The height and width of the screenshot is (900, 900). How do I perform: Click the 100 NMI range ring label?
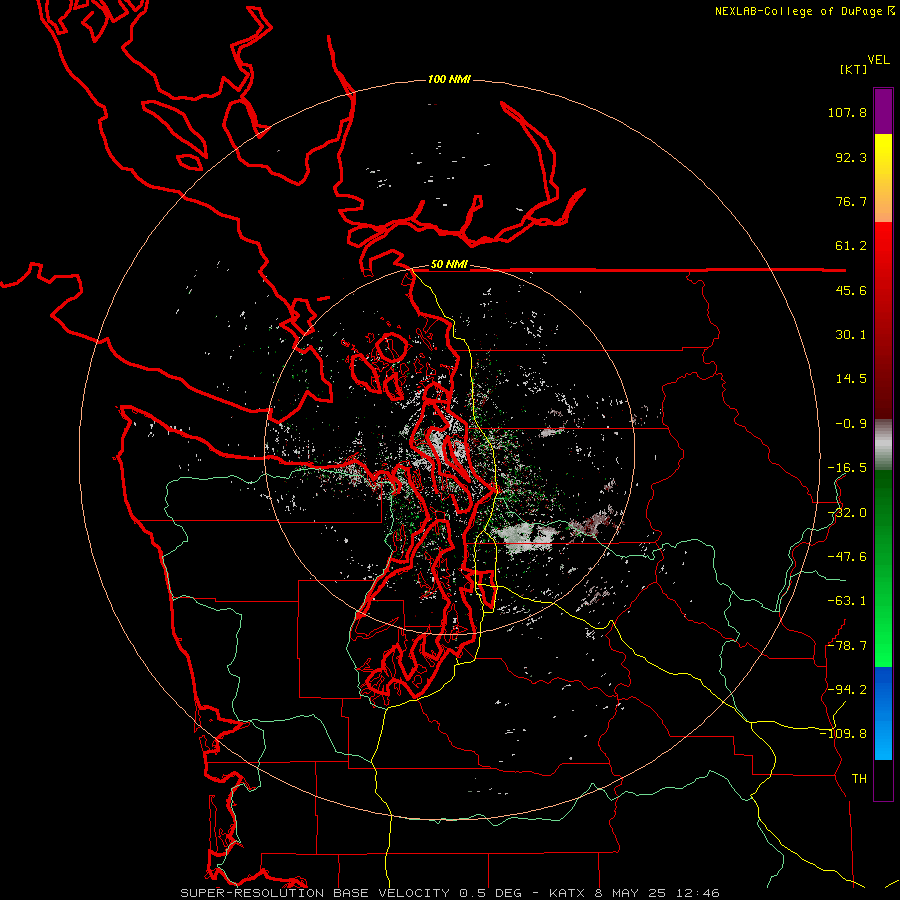pyautogui.click(x=449, y=79)
